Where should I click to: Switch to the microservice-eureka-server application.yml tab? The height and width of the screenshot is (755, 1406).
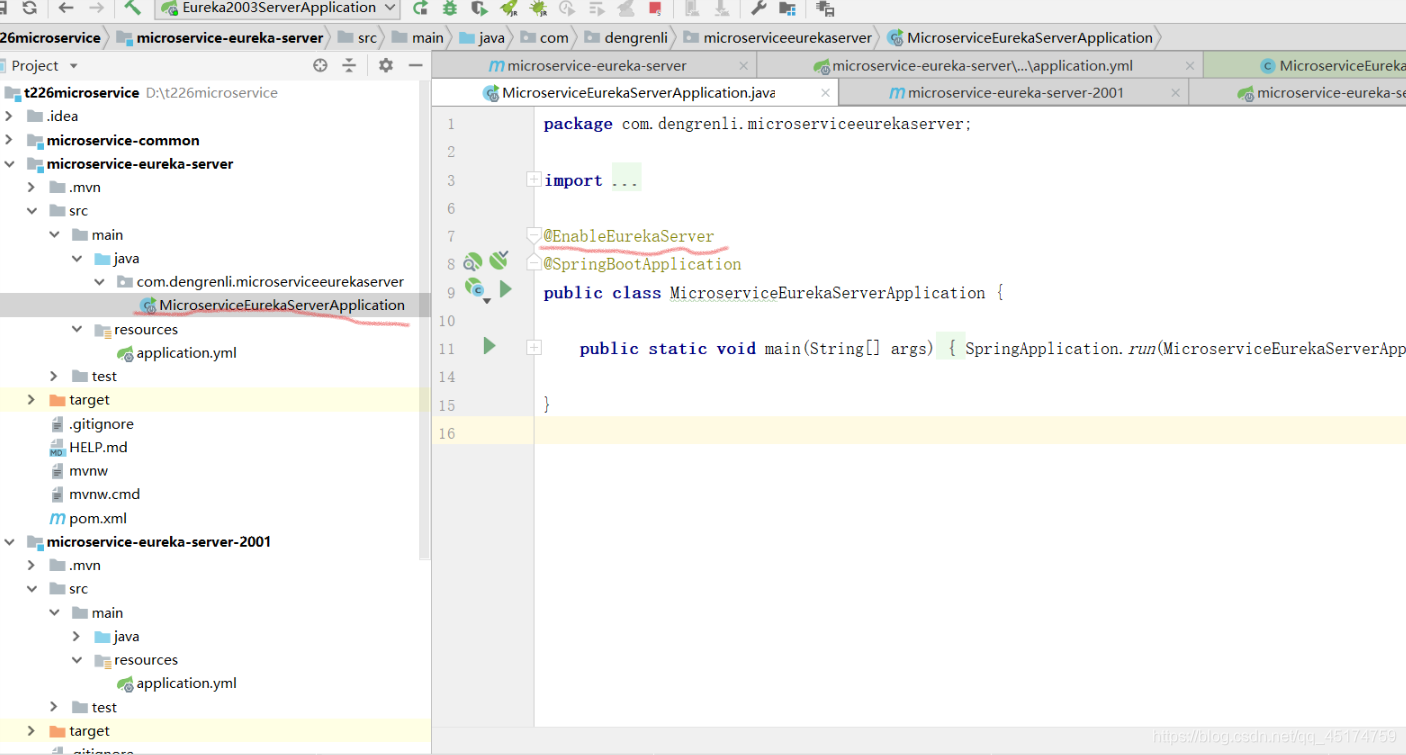982,66
